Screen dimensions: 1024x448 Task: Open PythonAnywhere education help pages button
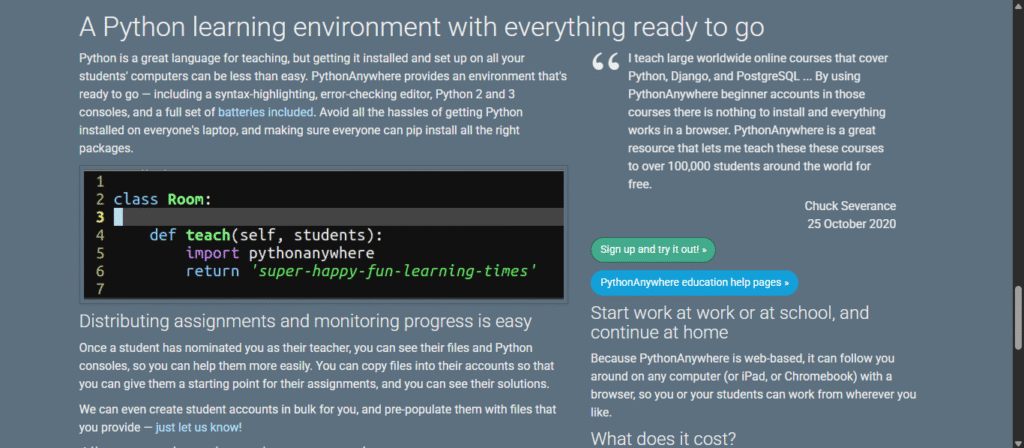click(x=694, y=283)
